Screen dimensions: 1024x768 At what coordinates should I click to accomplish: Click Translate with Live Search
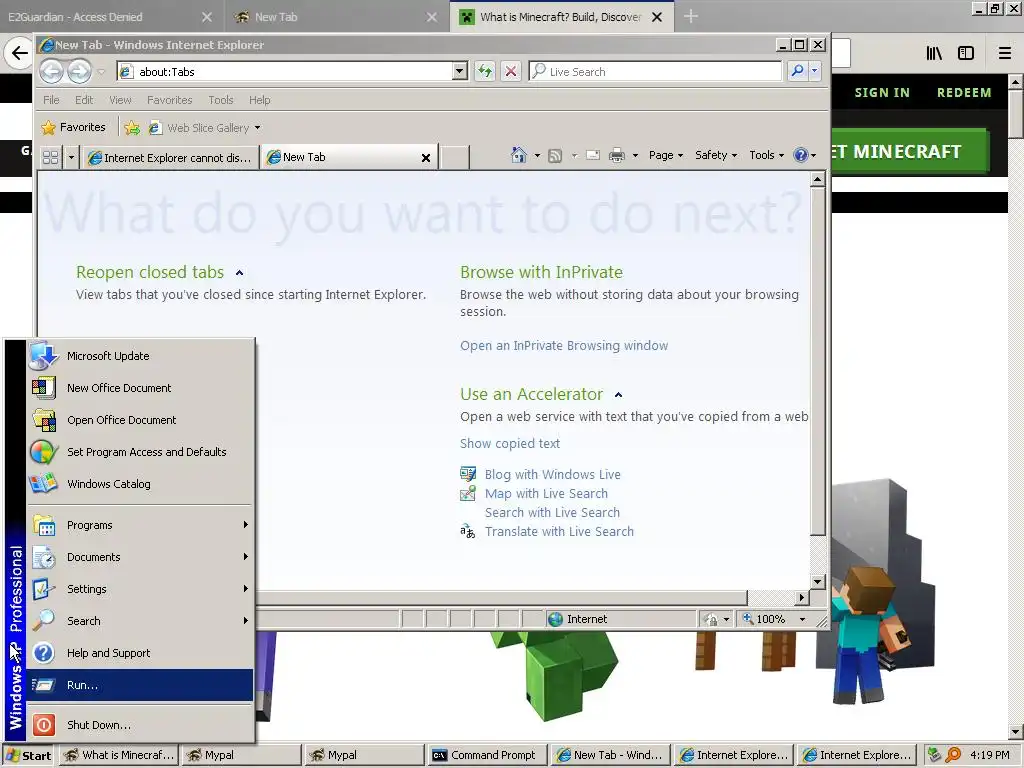[559, 532]
